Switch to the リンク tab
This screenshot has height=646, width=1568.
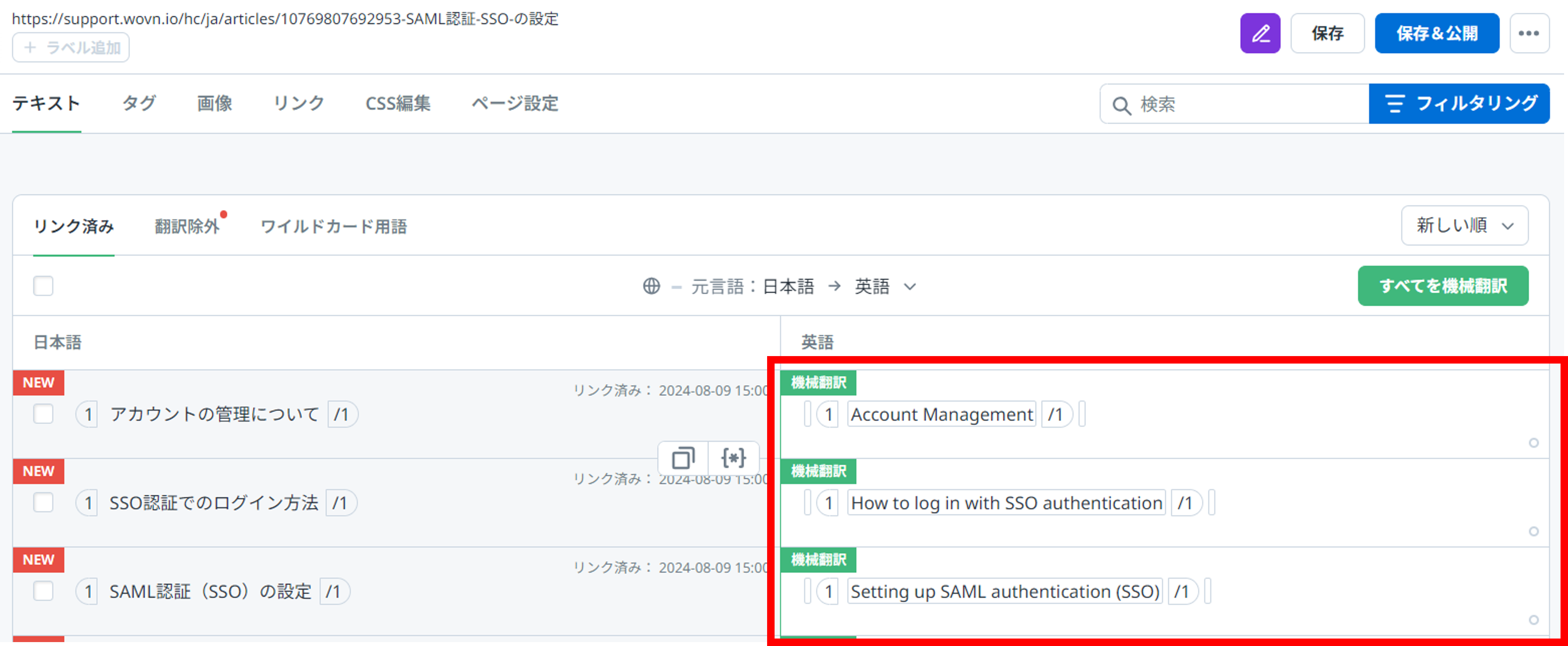(x=298, y=104)
